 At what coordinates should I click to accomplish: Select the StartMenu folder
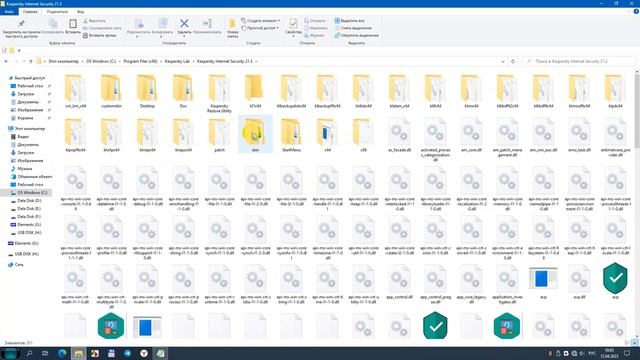(291, 135)
